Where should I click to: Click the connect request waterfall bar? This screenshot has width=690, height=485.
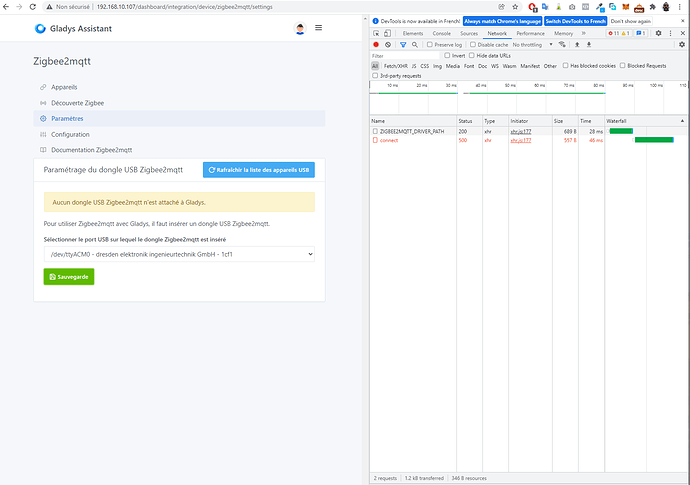(x=654, y=140)
